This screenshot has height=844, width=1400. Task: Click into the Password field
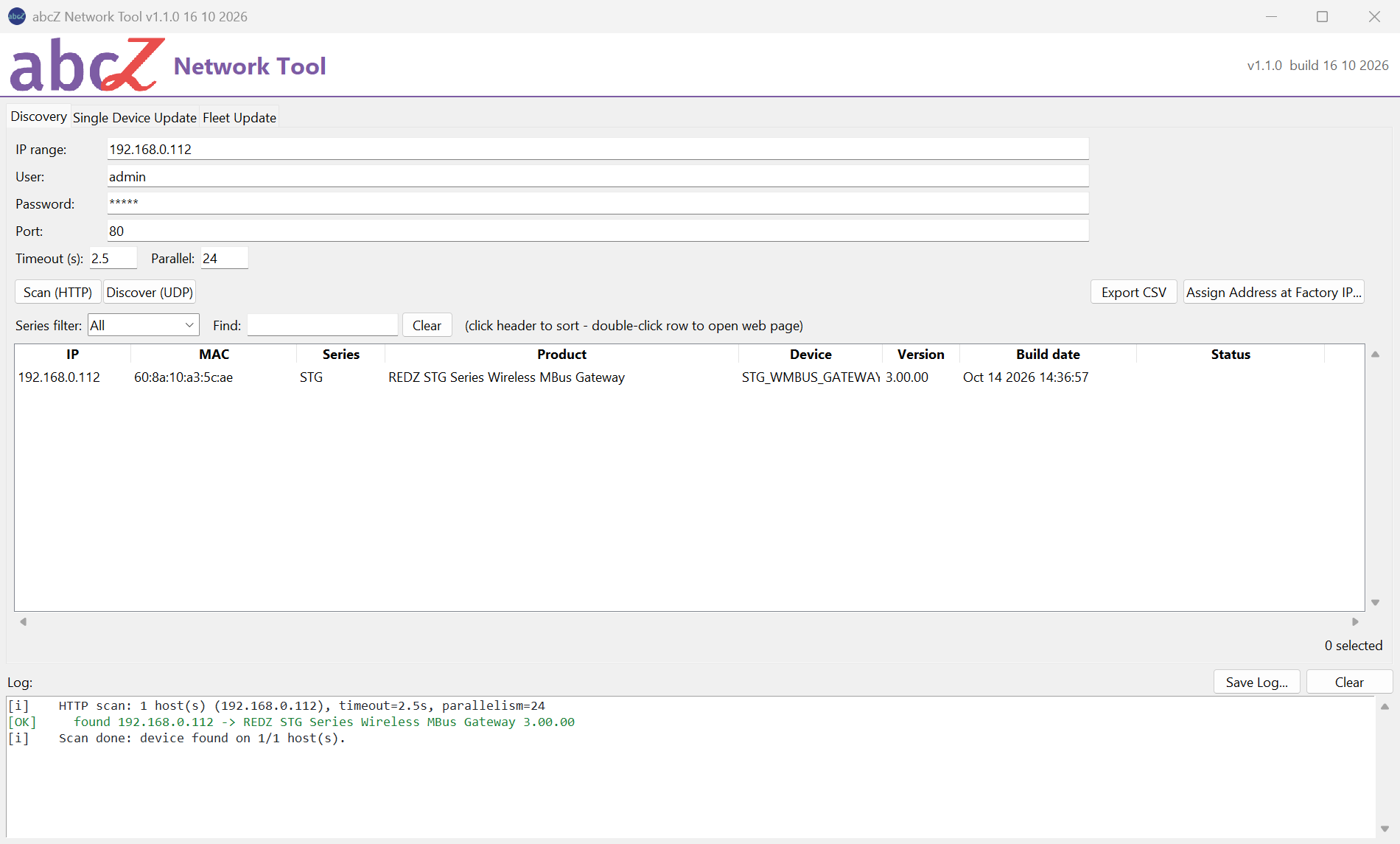598,203
